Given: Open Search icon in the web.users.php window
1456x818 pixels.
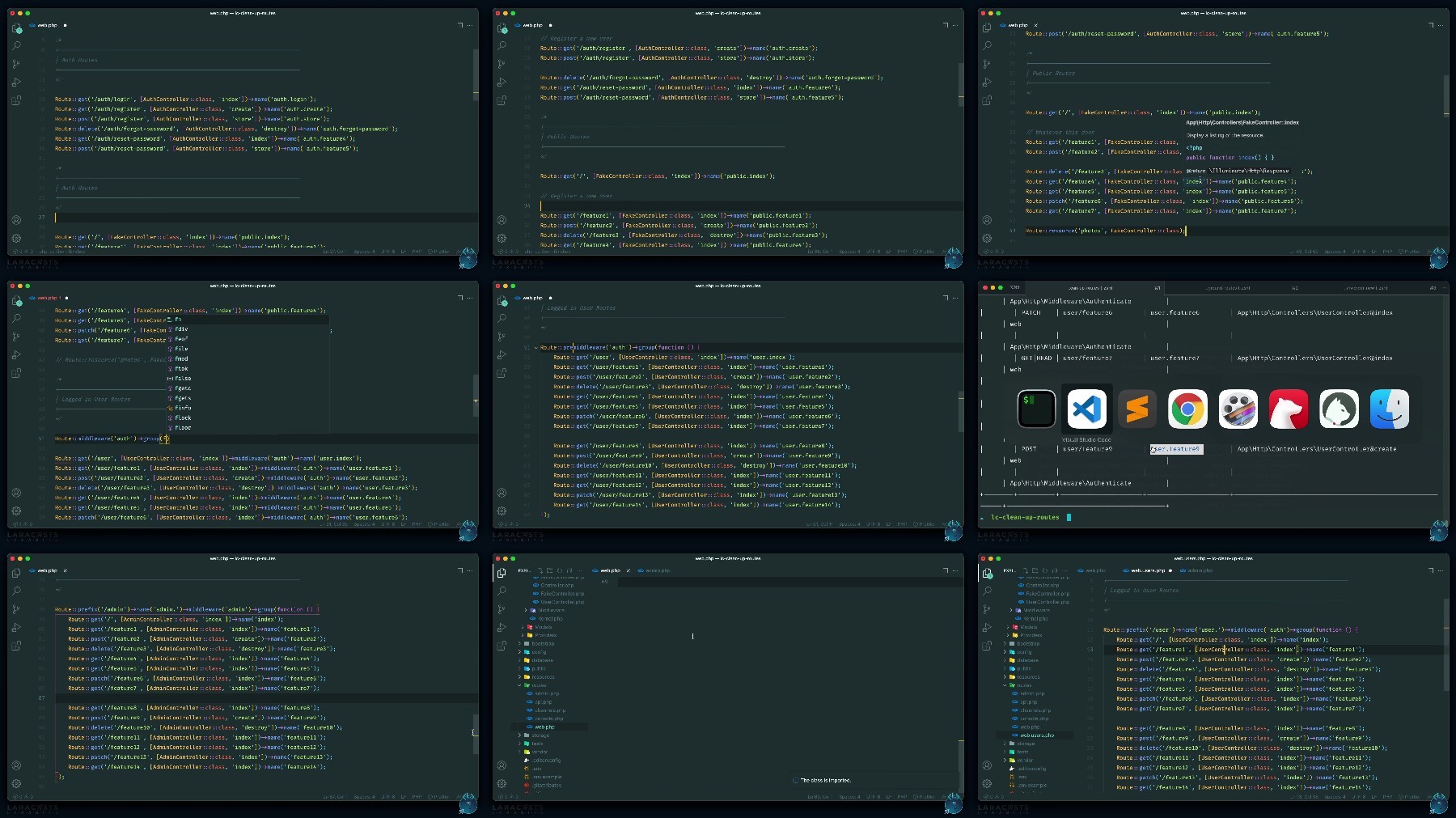Looking at the screenshot, I should (x=987, y=591).
